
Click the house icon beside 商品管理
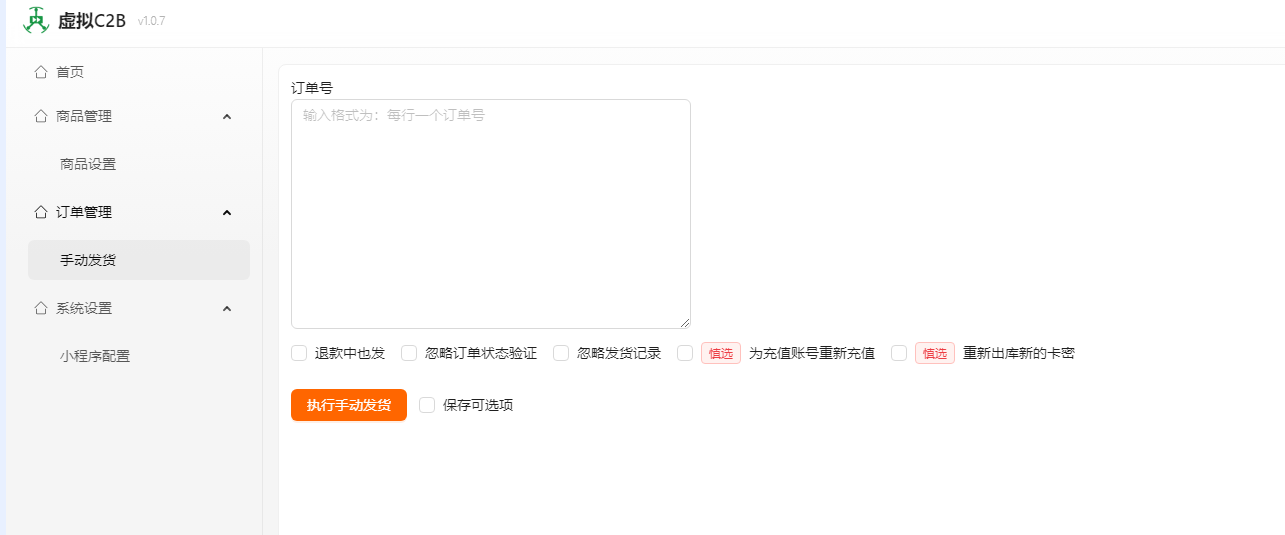[41, 116]
